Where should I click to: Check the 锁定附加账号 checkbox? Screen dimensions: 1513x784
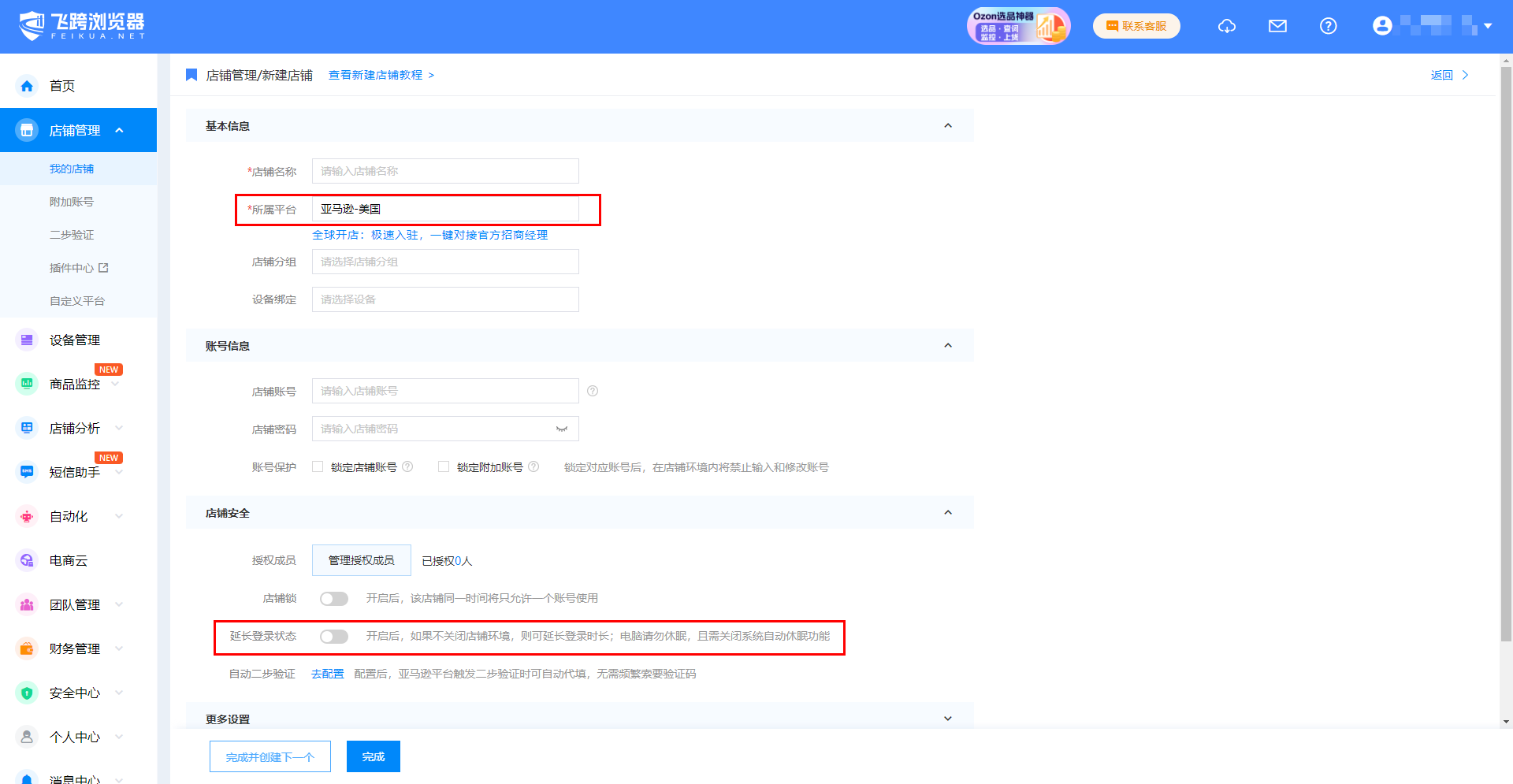pos(444,466)
